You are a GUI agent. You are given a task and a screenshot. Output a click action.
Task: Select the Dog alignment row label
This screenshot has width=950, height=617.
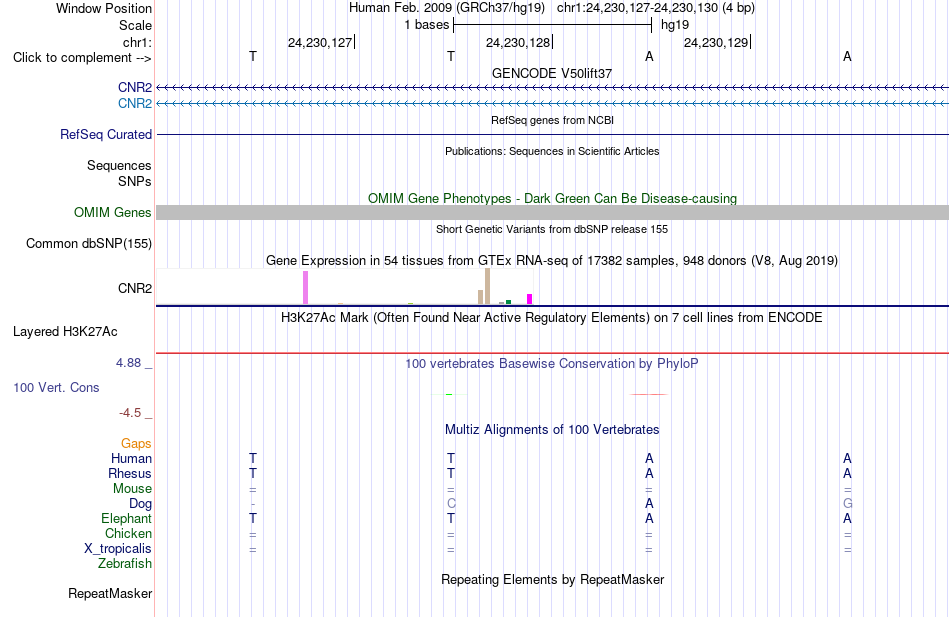tap(140, 504)
